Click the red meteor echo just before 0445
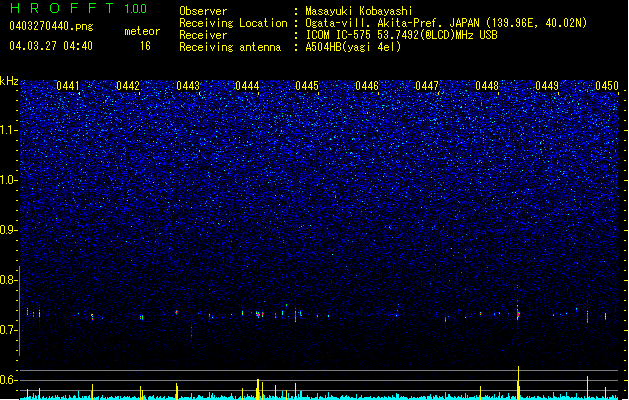Viewport: 629px width, 400px height. (x=296, y=315)
